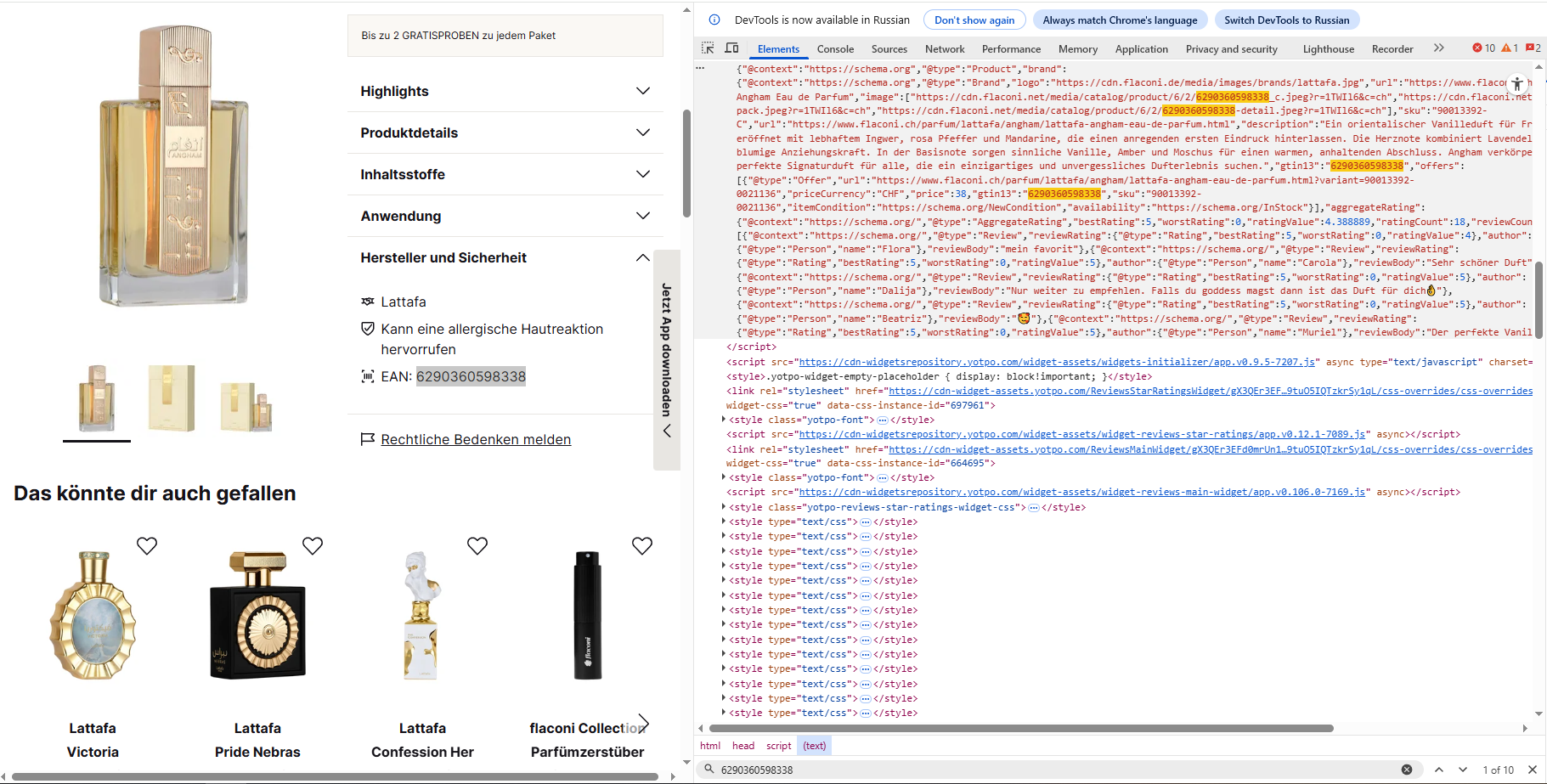Image resolution: width=1547 pixels, height=784 pixels.
Task: Collapse Hersteller und Sicherheit section
Action: click(x=505, y=257)
